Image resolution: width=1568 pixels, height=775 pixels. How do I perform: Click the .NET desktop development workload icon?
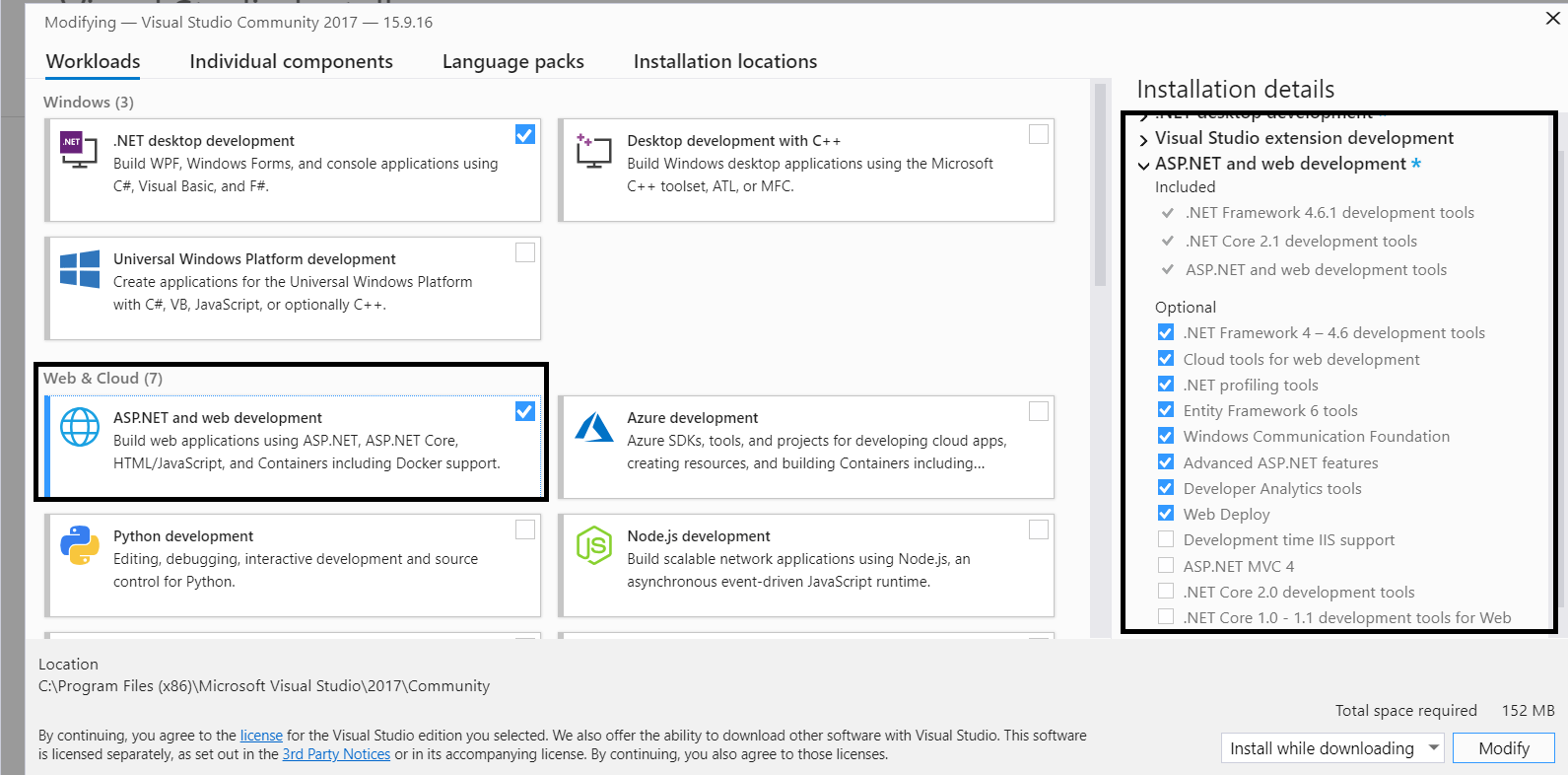click(79, 149)
